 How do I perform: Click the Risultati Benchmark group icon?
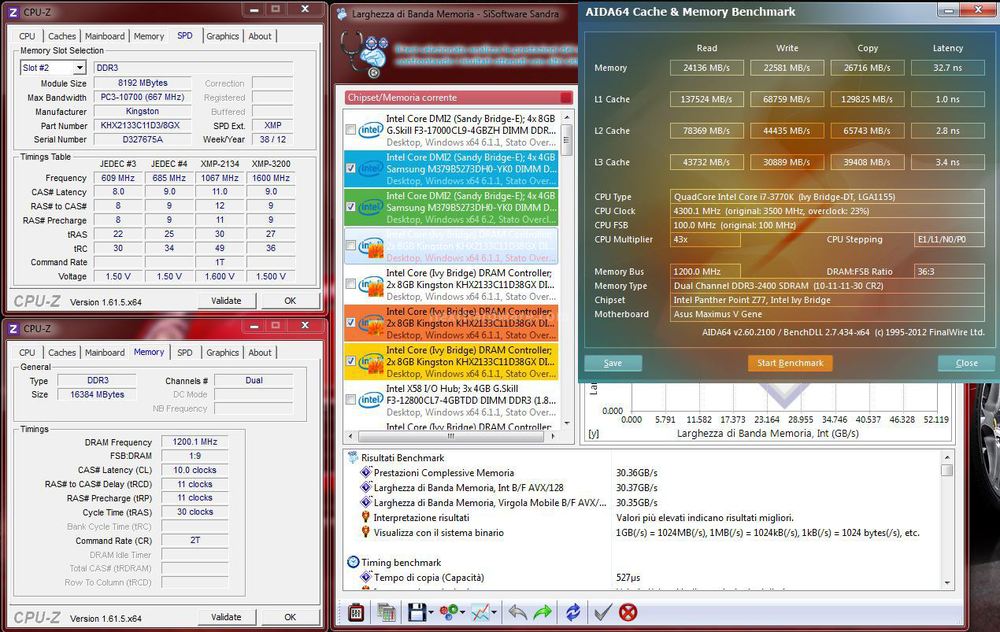[x=353, y=457]
